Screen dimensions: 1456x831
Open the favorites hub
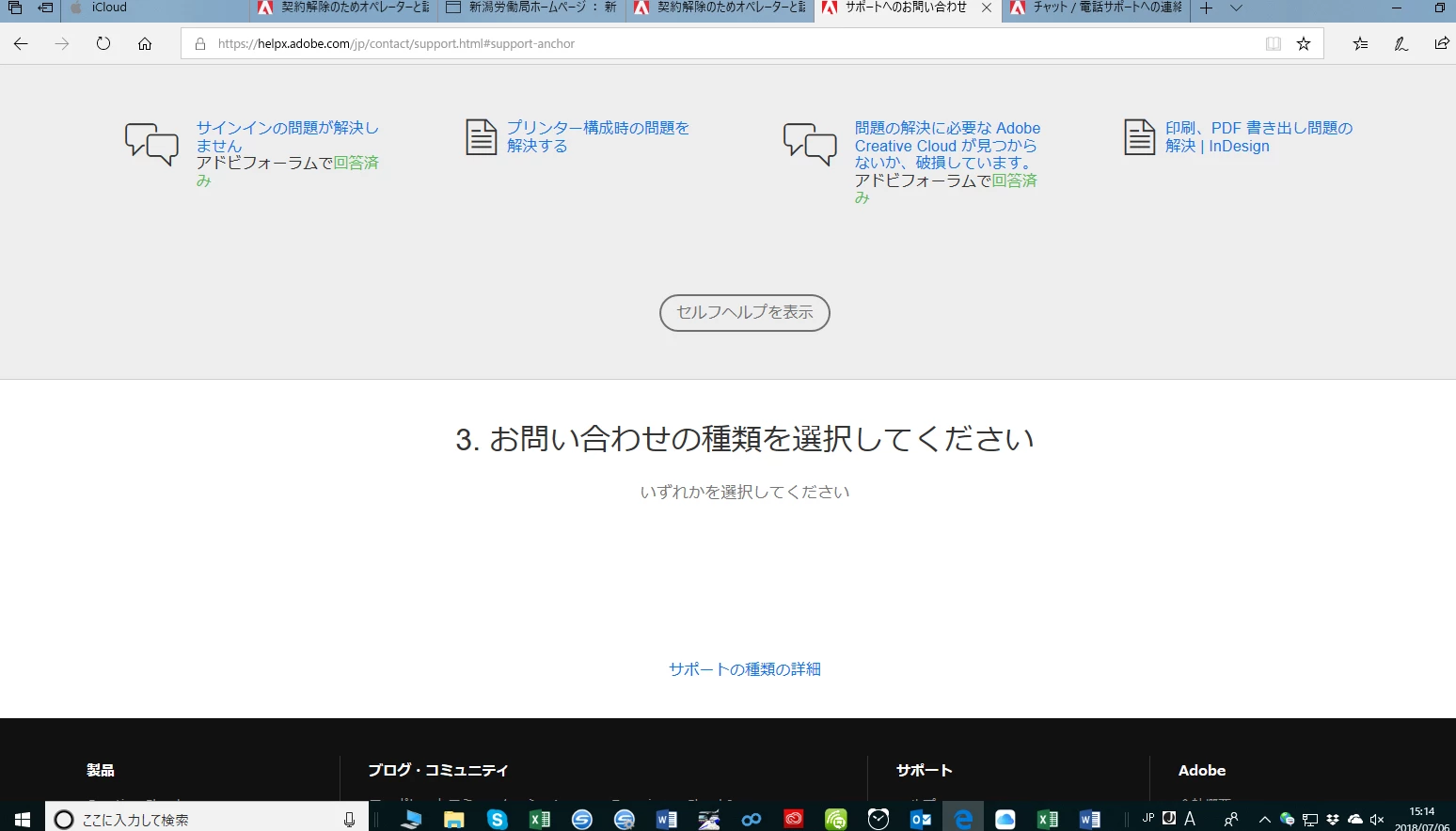[1360, 43]
